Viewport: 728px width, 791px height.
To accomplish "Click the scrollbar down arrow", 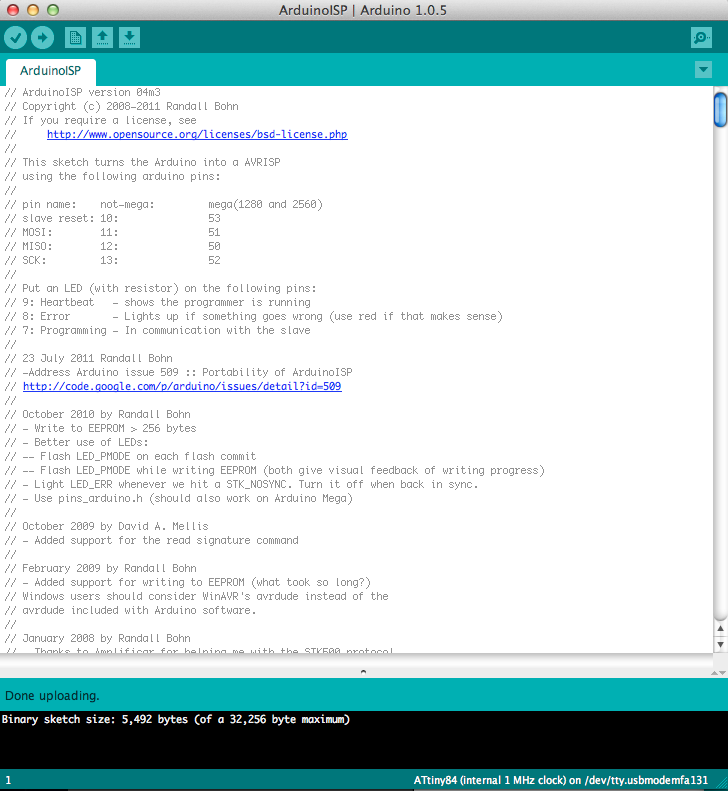I will coord(720,644).
